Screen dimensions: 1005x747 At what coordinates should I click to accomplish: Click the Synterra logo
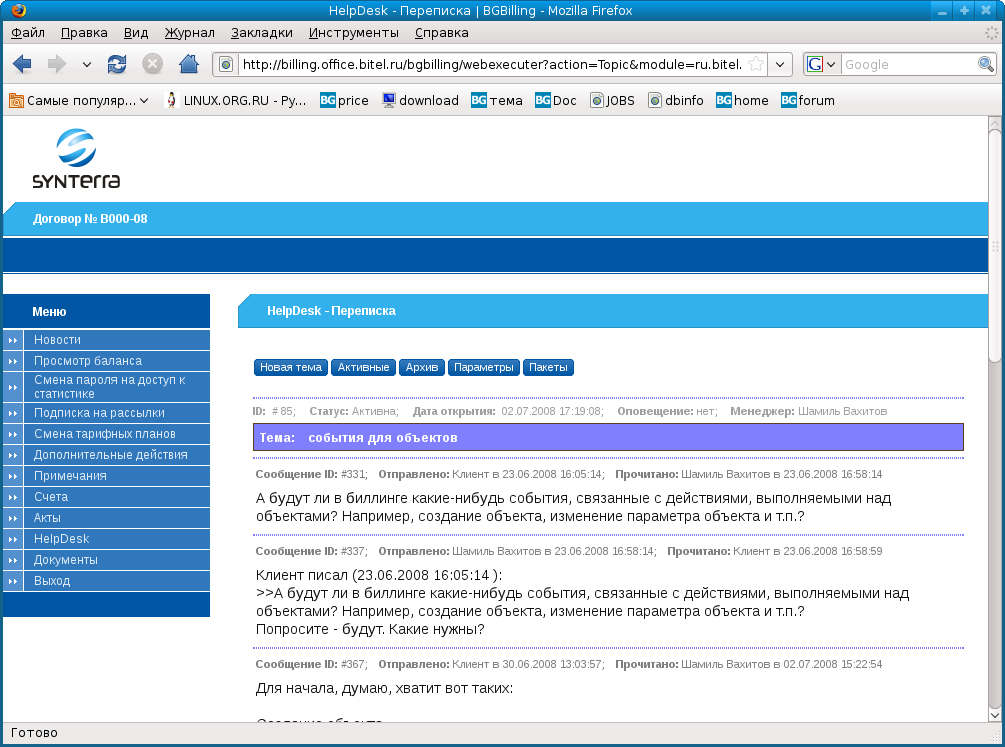(x=76, y=157)
